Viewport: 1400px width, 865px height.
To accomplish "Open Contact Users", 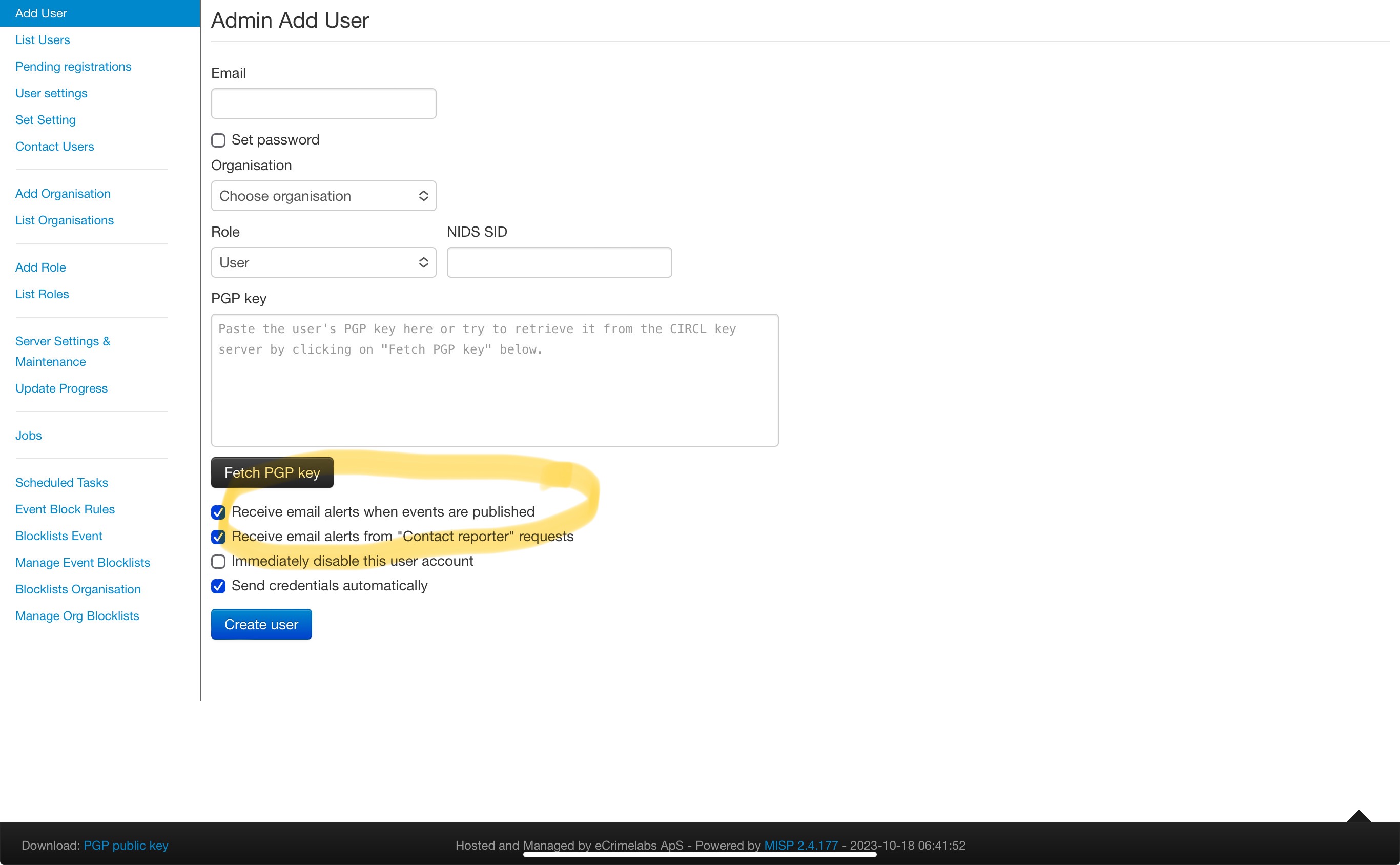I will (x=54, y=147).
